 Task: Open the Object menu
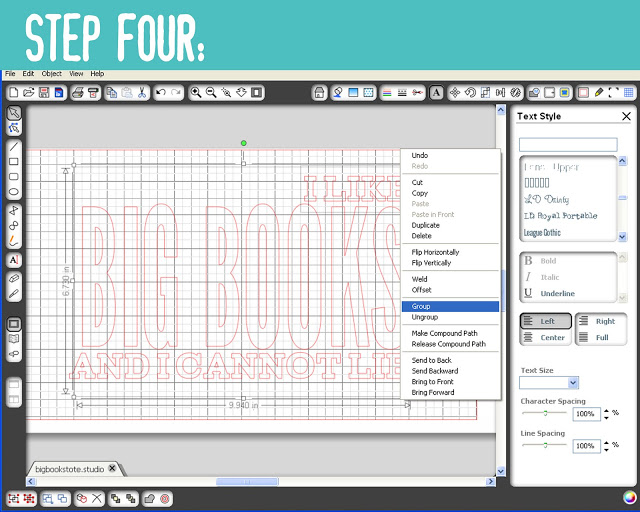51,73
